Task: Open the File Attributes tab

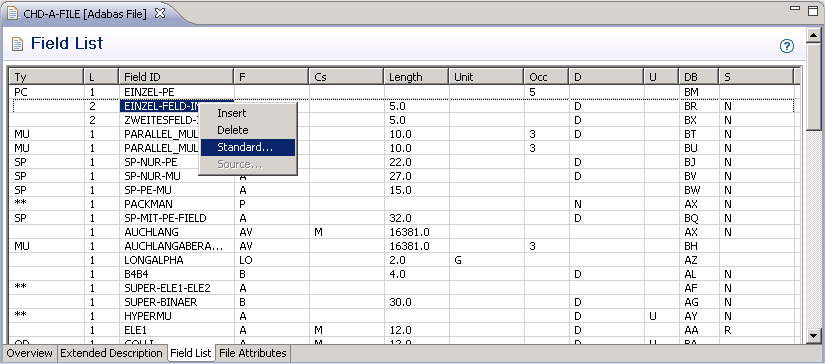Action: (x=253, y=353)
